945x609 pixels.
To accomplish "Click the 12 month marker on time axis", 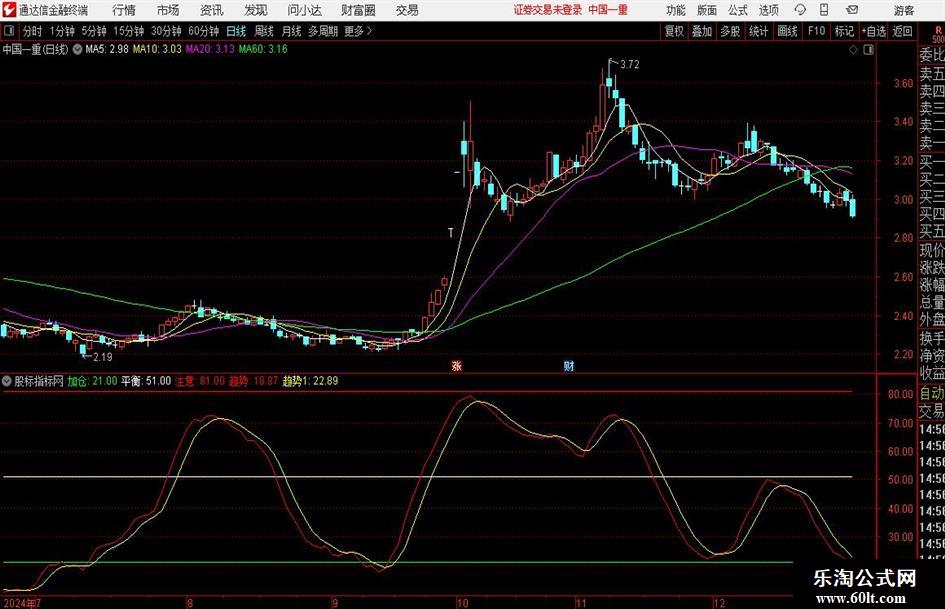I will coord(719,603).
